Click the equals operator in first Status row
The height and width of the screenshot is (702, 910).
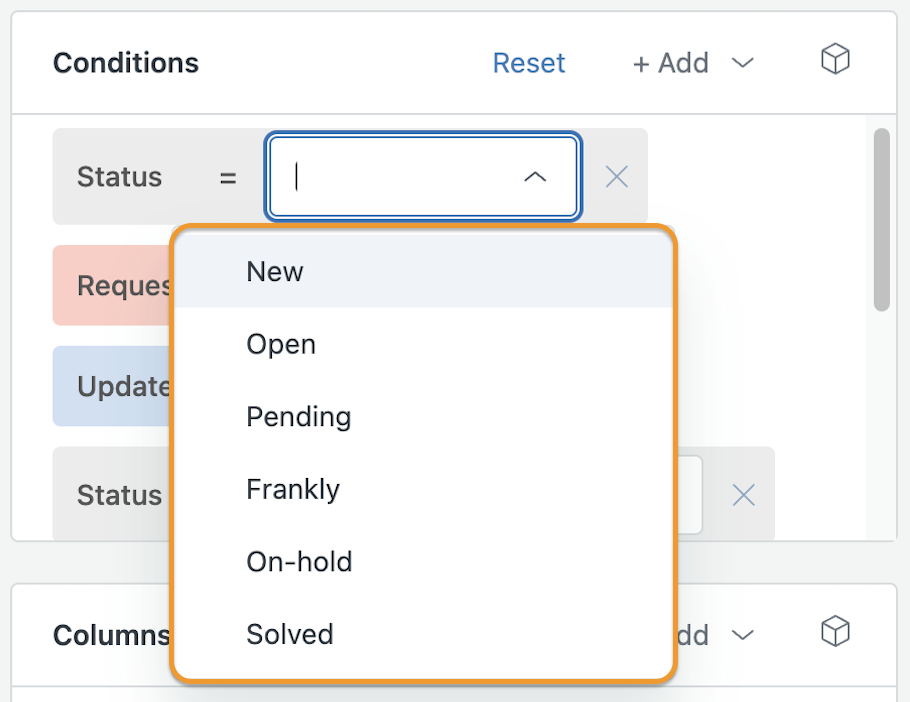[x=228, y=178]
